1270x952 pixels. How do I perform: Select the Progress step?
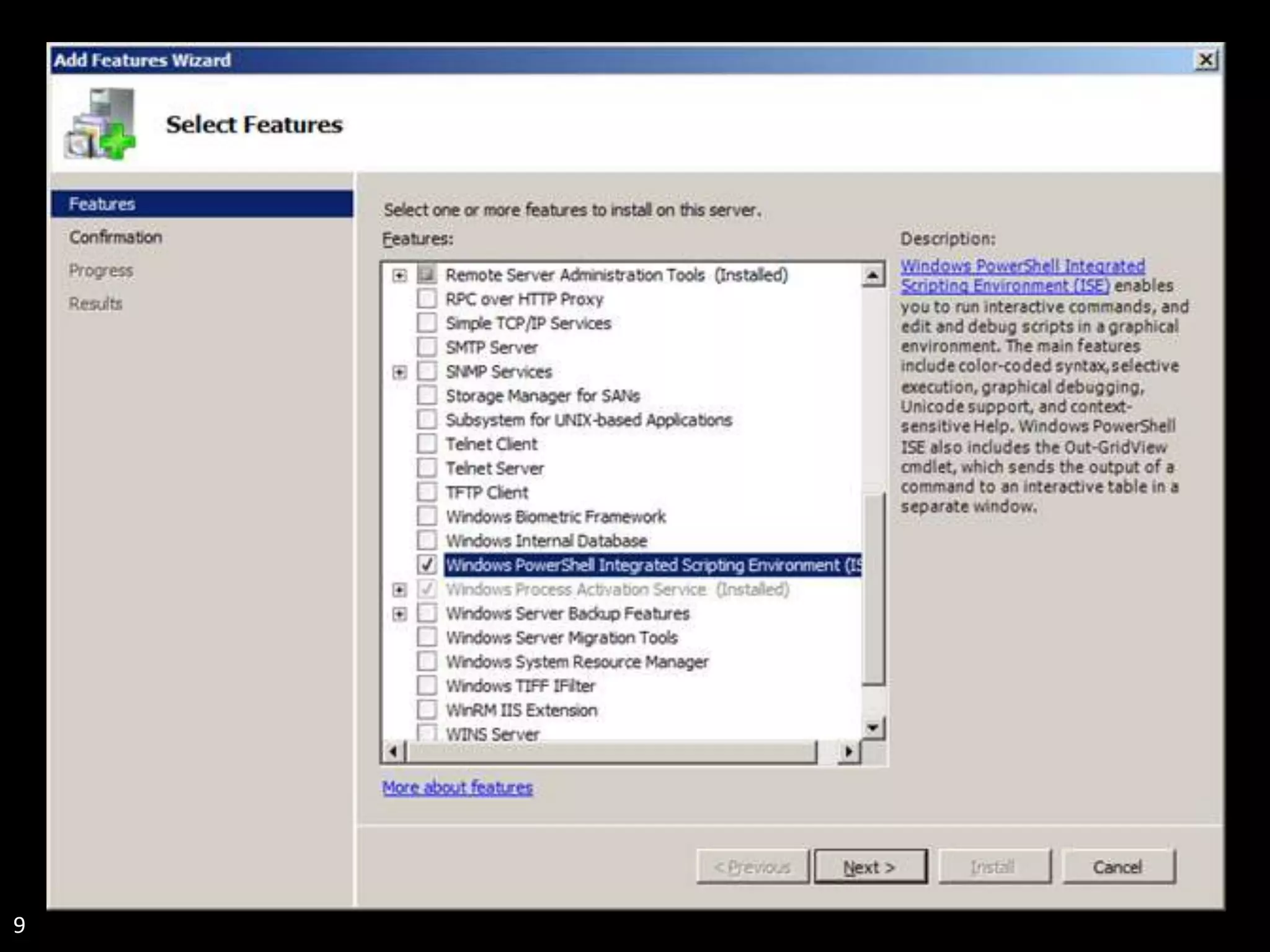pos(101,270)
